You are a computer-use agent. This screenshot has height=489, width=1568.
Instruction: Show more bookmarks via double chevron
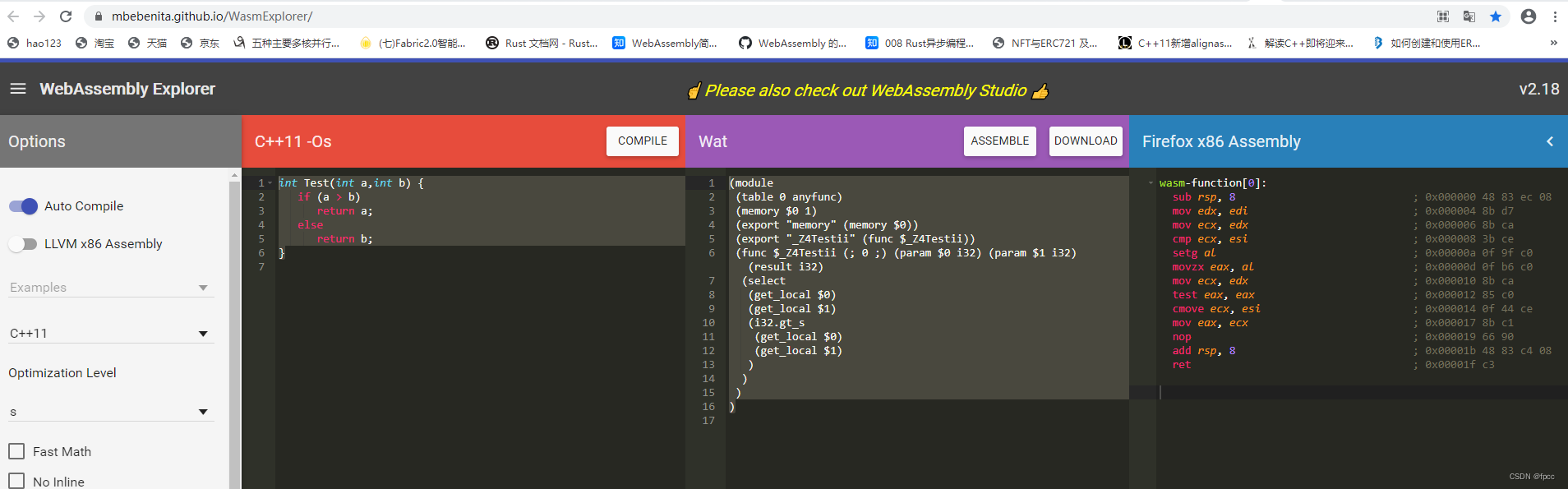tap(1553, 43)
